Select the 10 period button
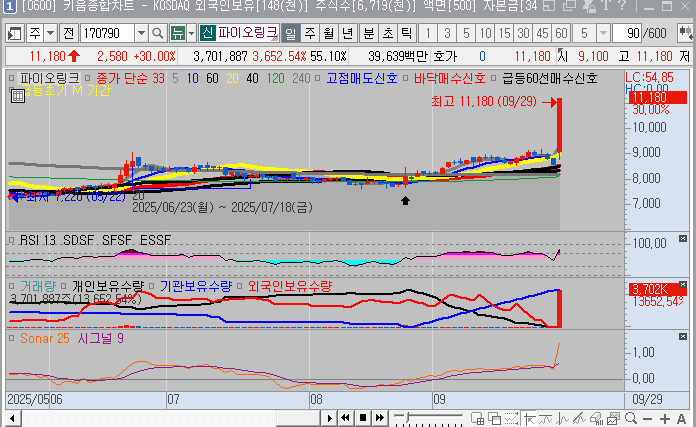This screenshot has width=696, height=427. click(486, 33)
